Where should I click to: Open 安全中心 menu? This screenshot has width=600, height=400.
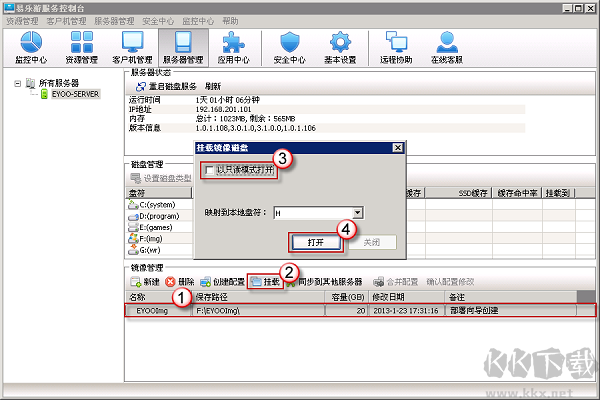(x=158, y=21)
